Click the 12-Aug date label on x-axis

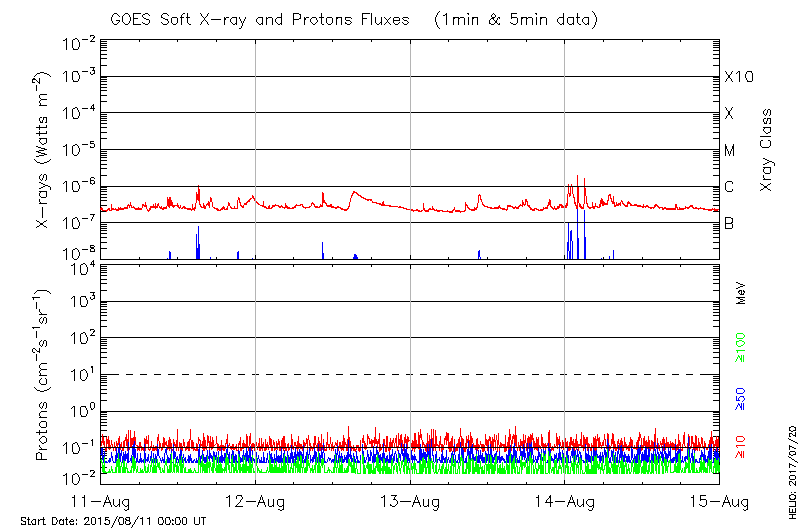[x=256, y=501]
